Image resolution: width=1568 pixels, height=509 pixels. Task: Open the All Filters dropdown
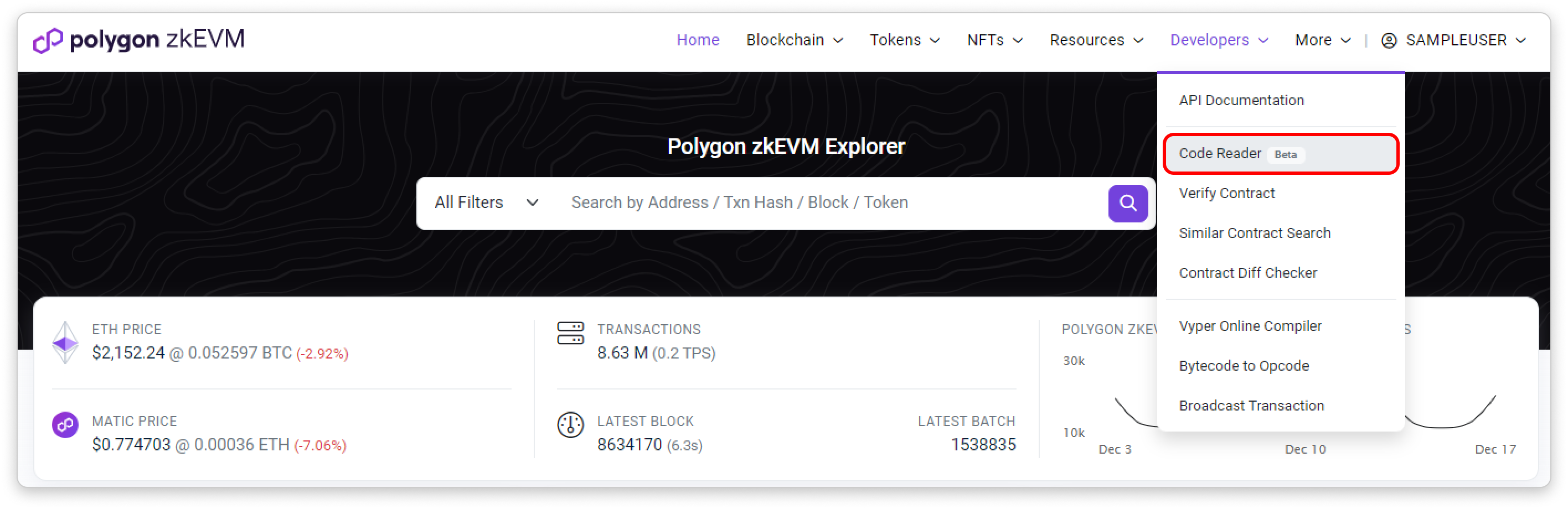pos(486,202)
